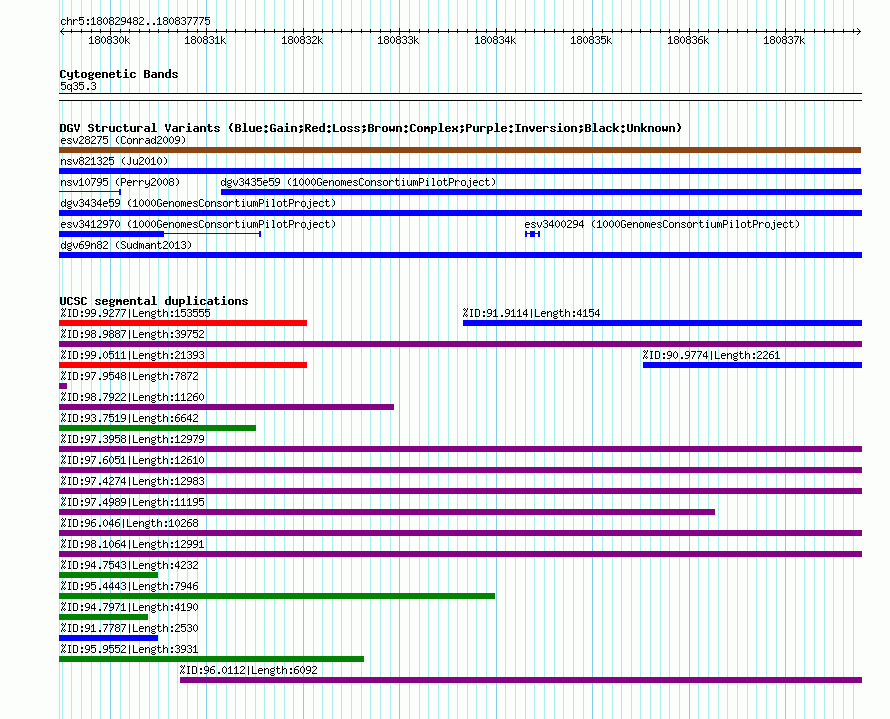Open duplication %ID:98.7922 Length:11260
Screen dimensions: 890x719
tap(226, 407)
